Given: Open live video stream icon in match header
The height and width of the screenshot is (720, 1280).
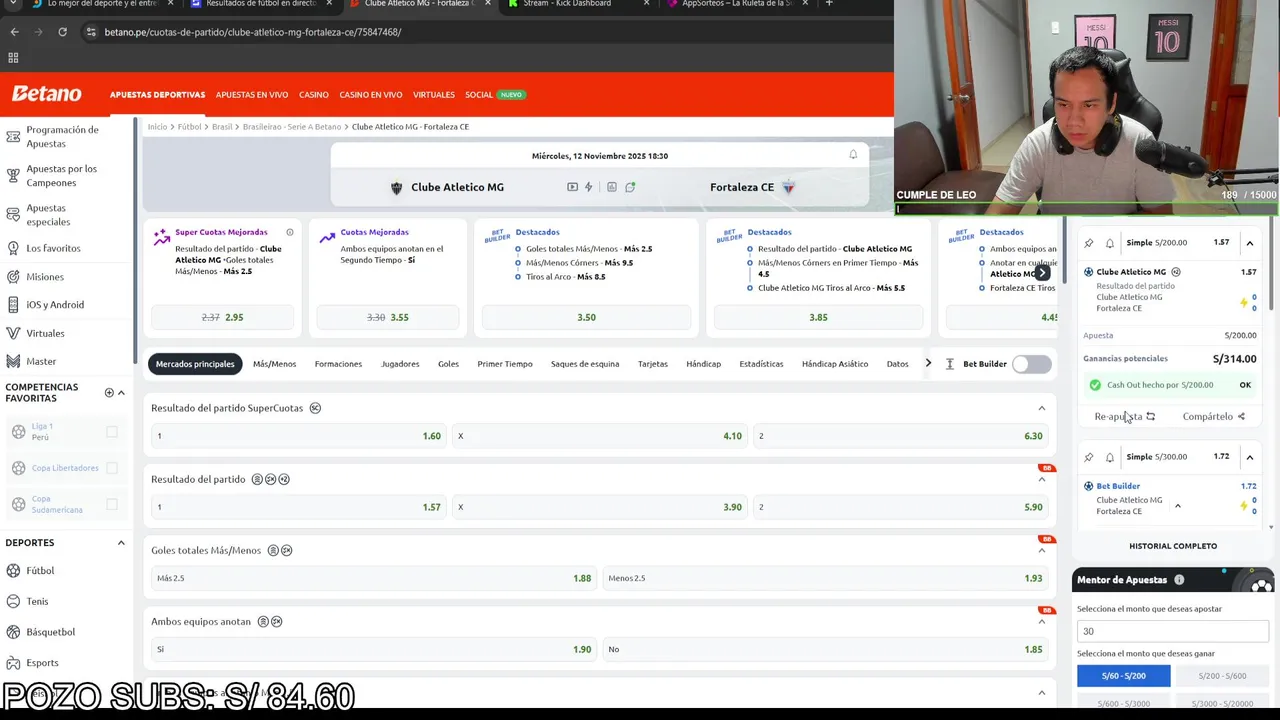Looking at the screenshot, I should 572,187.
